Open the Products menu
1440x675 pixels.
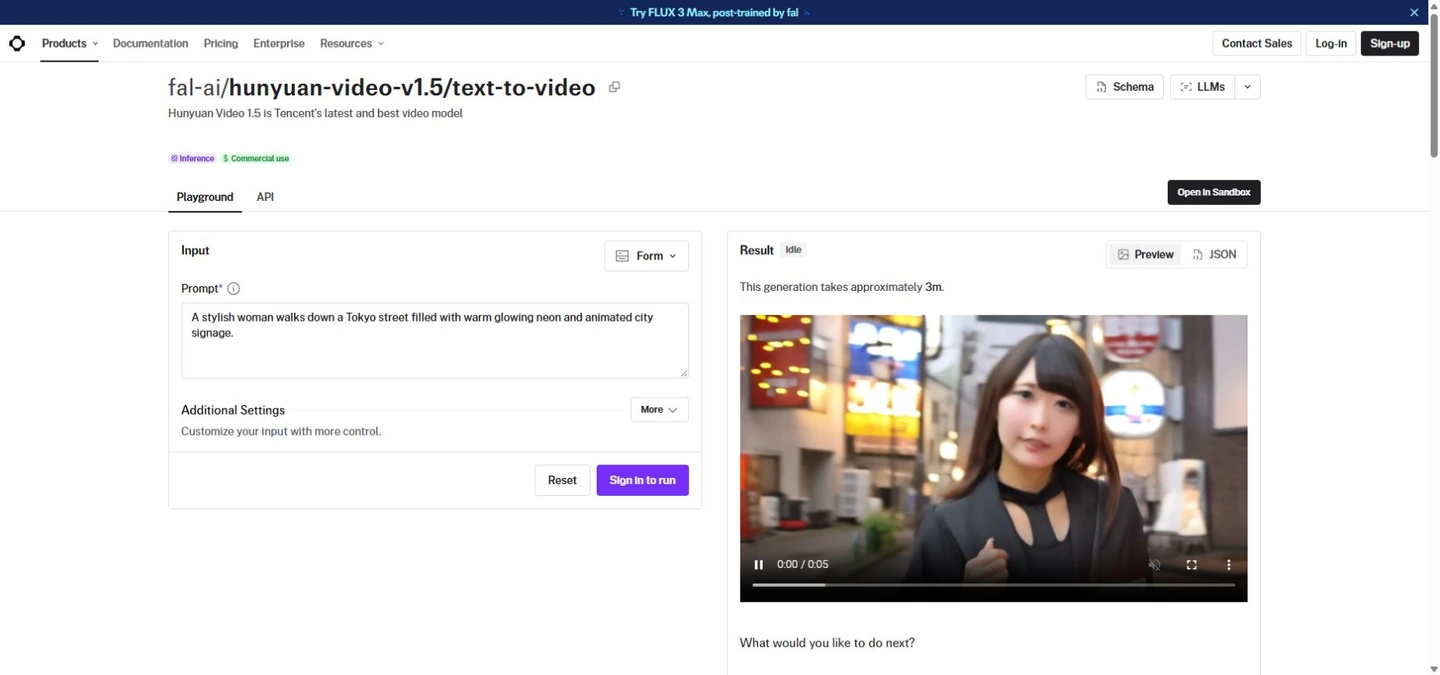click(x=70, y=43)
